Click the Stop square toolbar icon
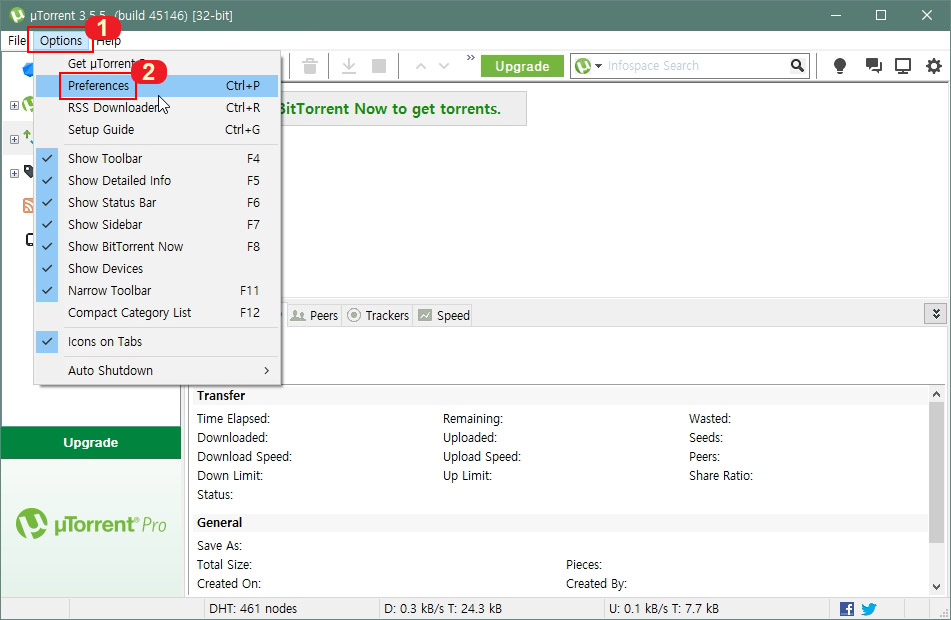The image size is (951, 620). [379, 66]
